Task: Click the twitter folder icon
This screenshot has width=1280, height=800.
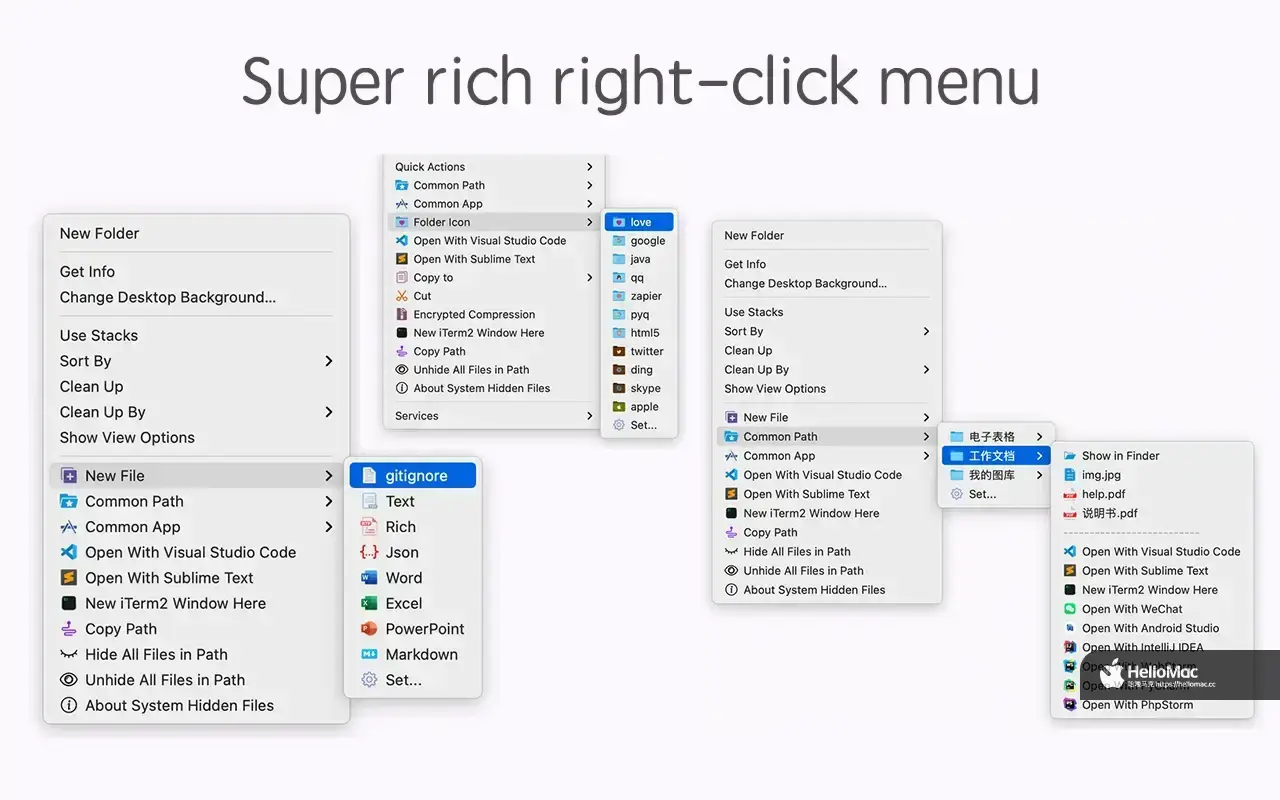Action: coord(619,351)
